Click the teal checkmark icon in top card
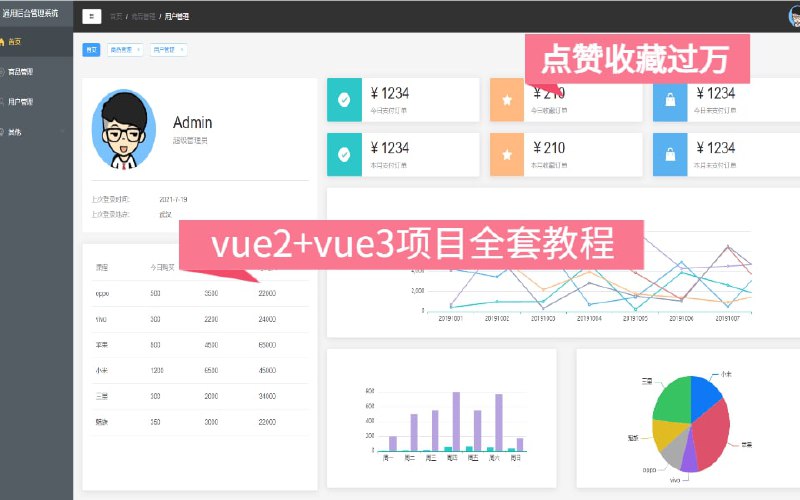Screen dimensions: 800x500 344,100
